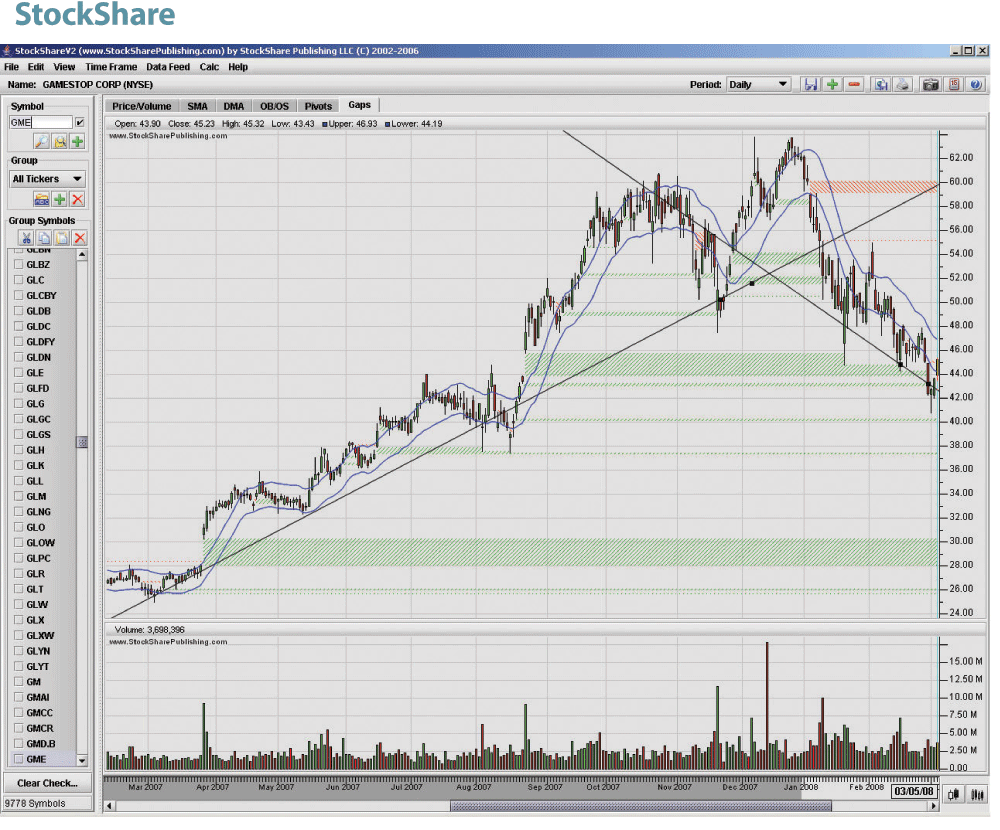Switch to the Pivots tab
Image resolution: width=1000 pixels, height=830 pixels.
(x=318, y=106)
